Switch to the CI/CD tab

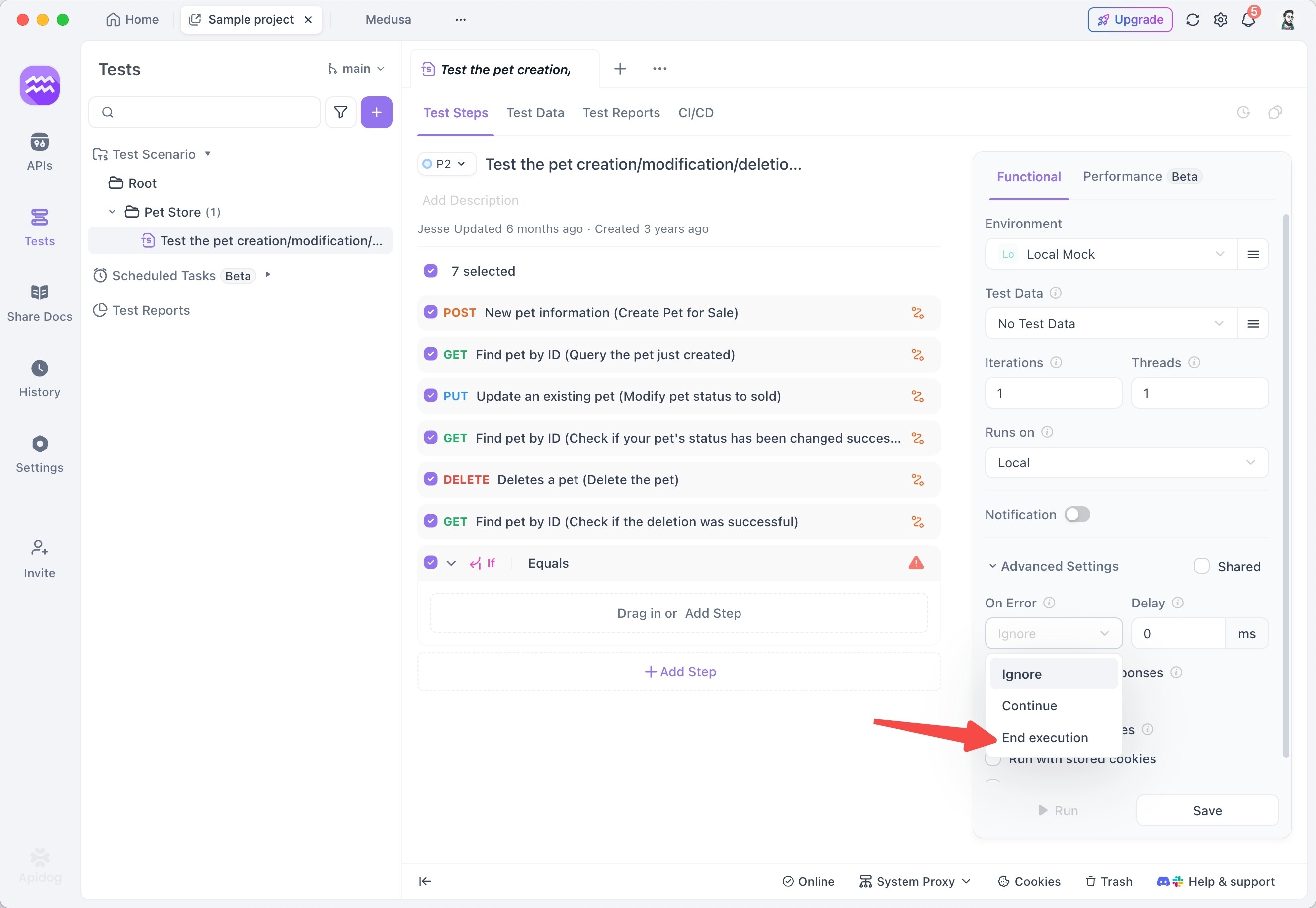tap(696, 113)
